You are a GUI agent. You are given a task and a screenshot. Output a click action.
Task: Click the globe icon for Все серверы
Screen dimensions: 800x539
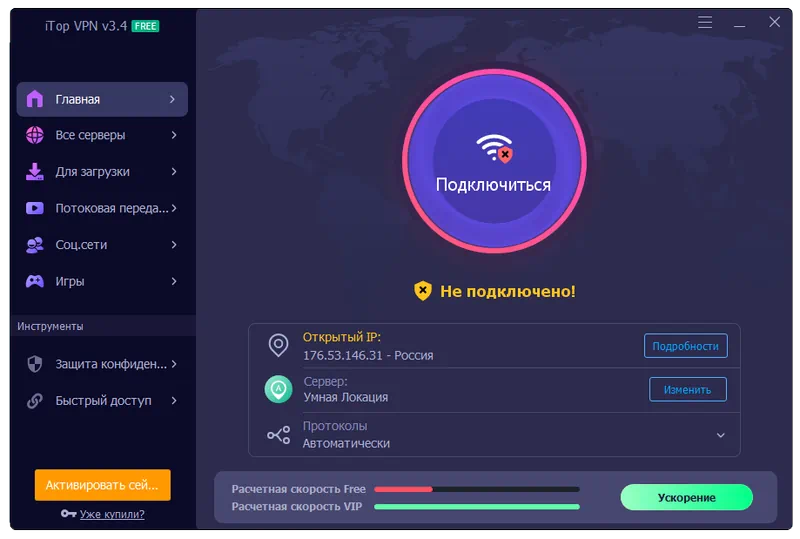(35, 135)
